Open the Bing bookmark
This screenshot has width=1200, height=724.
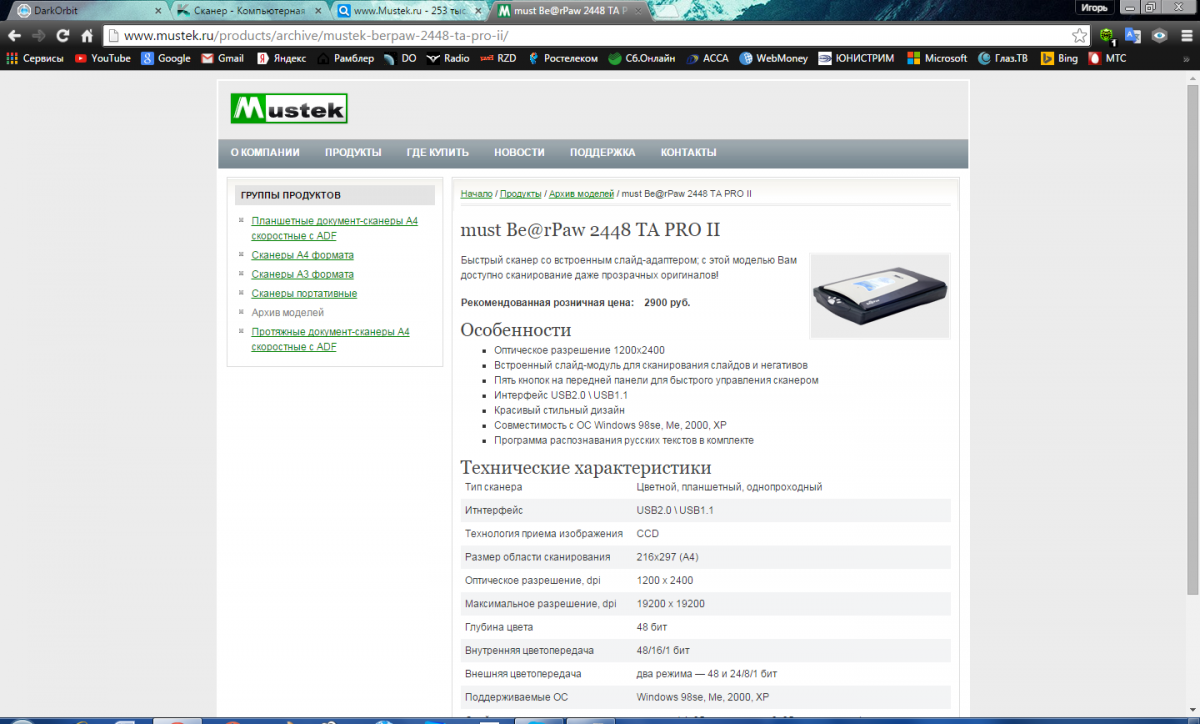pos(1060,58)
